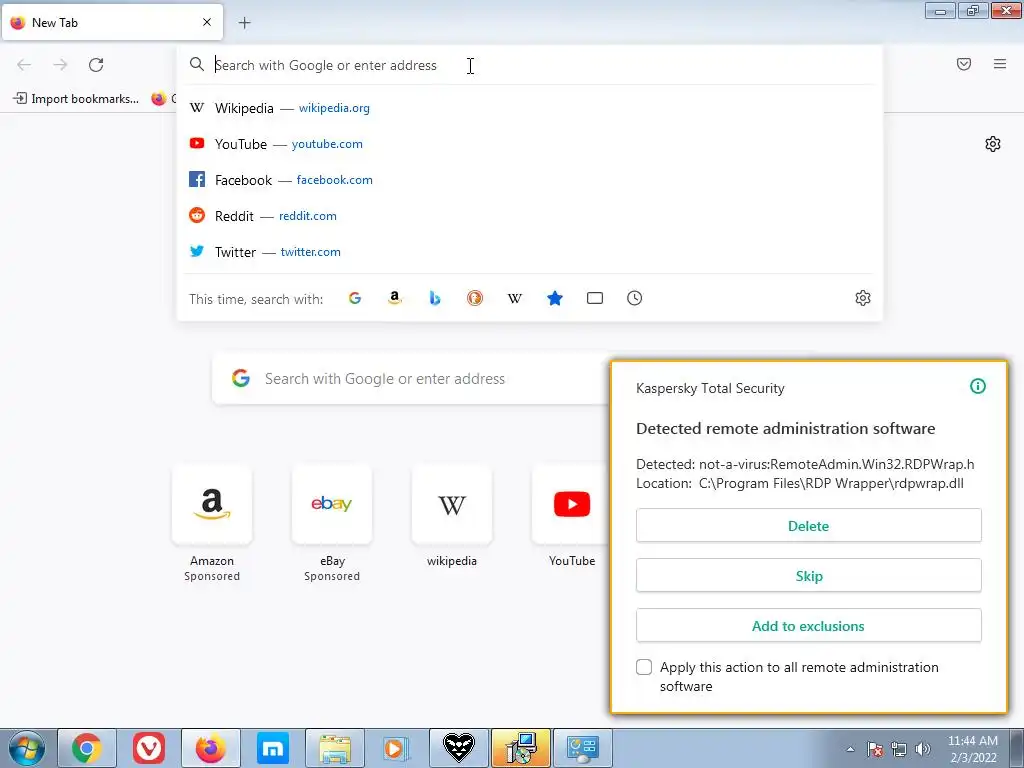This screenshot has height=768, width=1024.
Task: Search history using the clock icon
Action: (634, 298)
